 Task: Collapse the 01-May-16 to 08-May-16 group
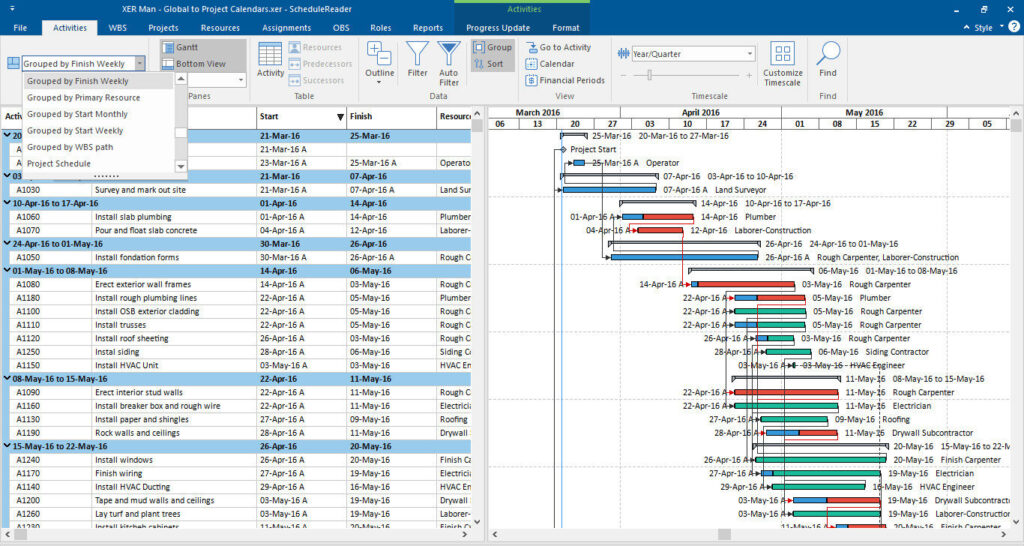[x=7, y=270]
